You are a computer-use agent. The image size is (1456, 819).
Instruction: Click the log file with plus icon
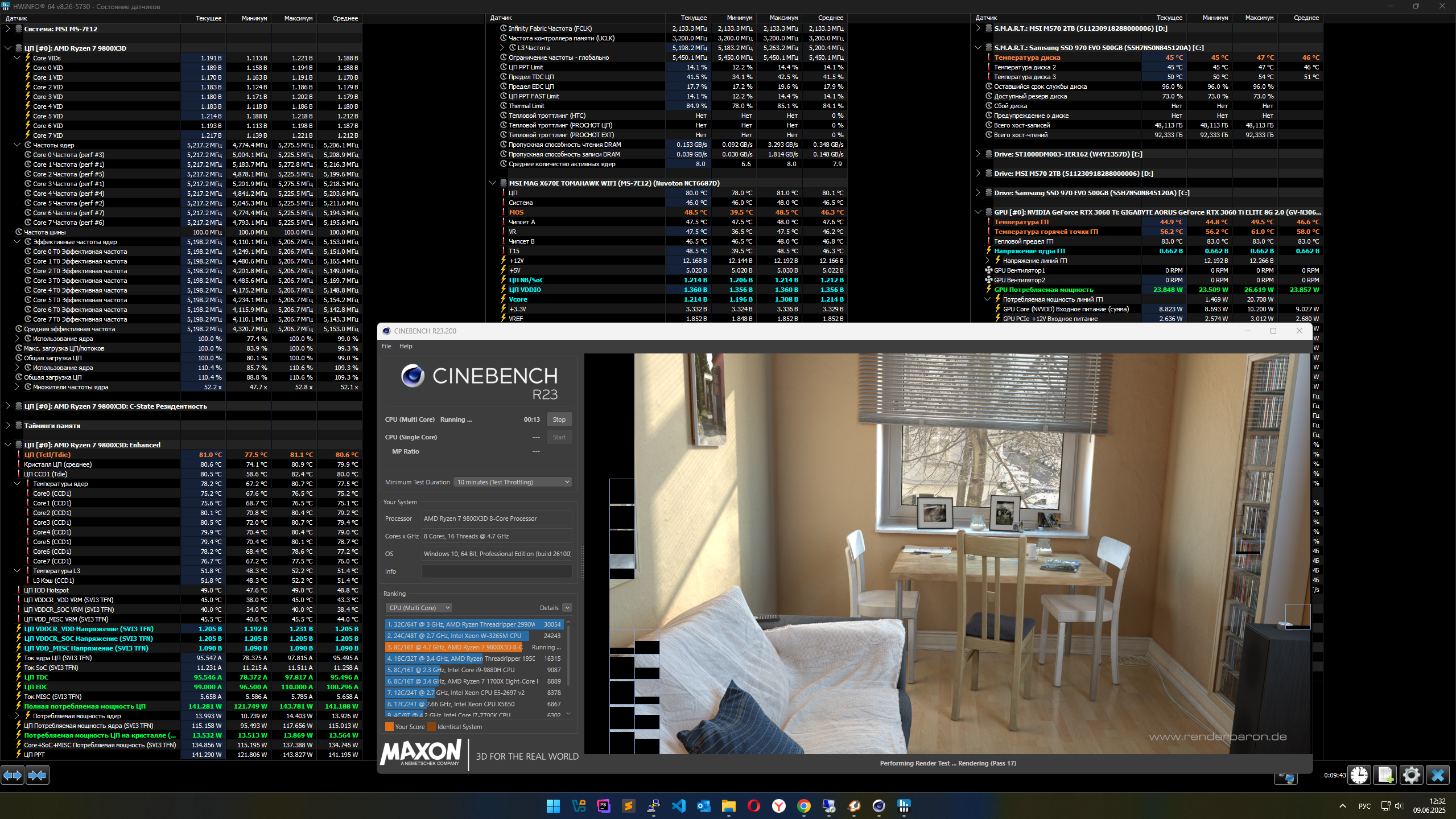pyautogui.click(x=1385, y=775)
